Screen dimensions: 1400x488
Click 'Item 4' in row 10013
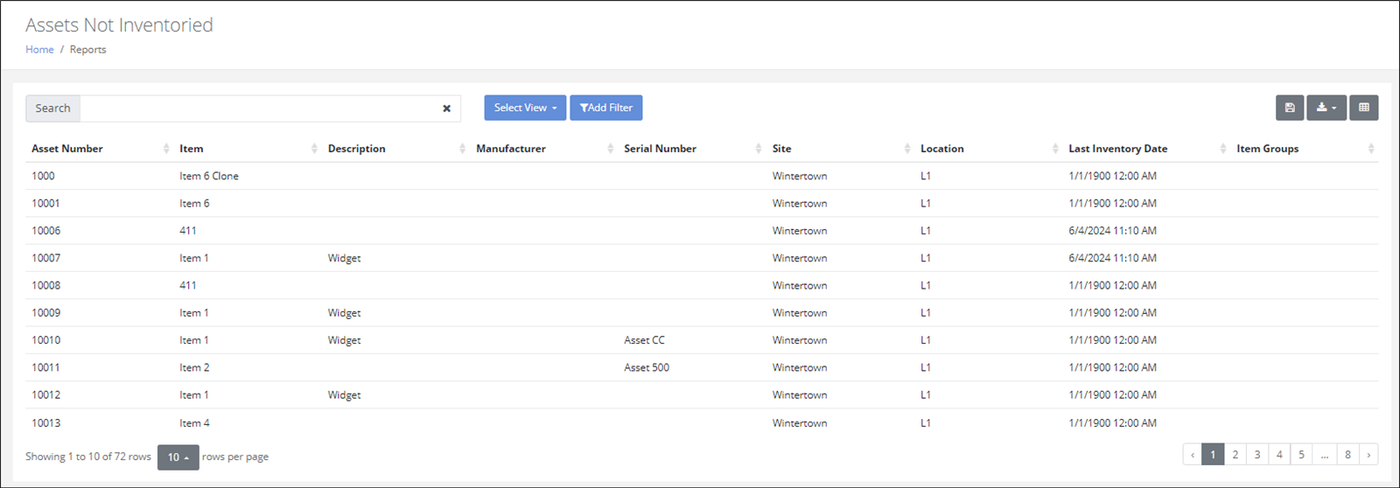click(x=194, y=423)
